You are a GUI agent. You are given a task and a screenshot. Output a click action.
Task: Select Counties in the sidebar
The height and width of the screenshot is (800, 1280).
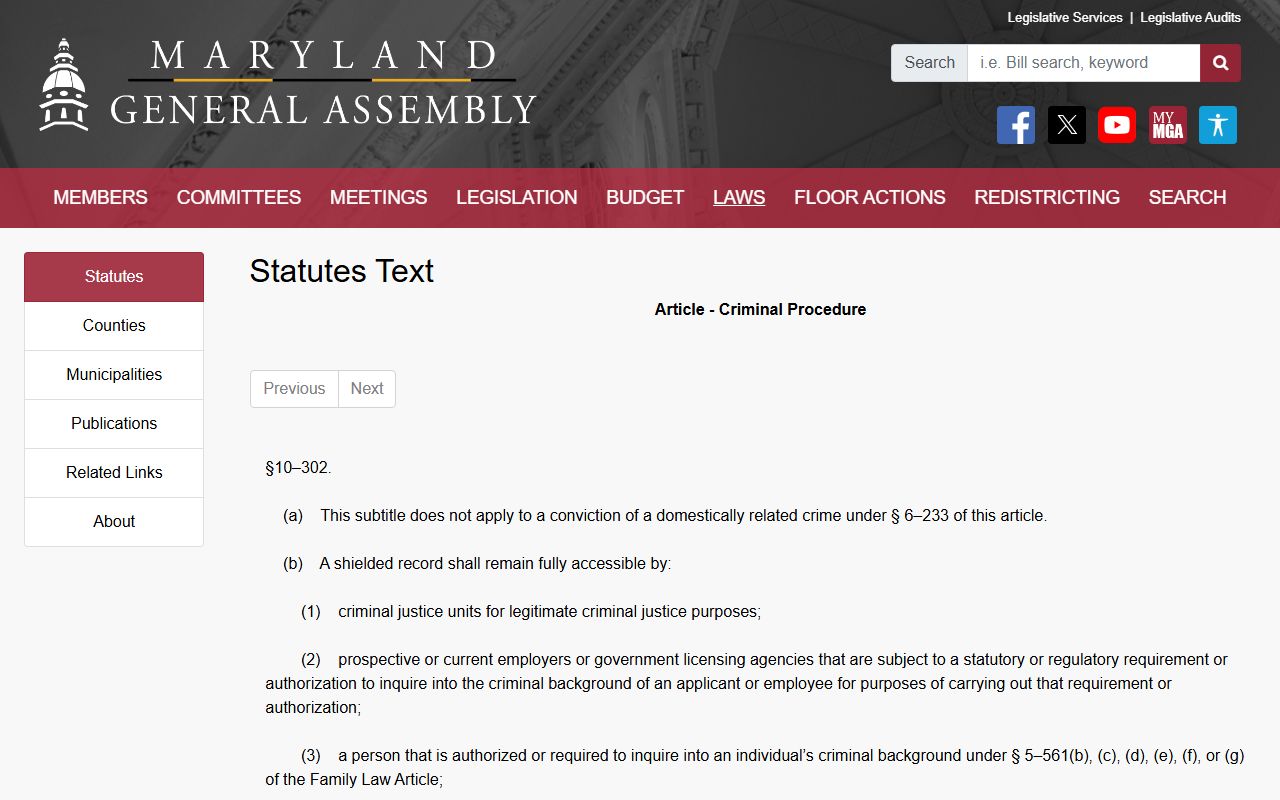[x=114, y=326]
